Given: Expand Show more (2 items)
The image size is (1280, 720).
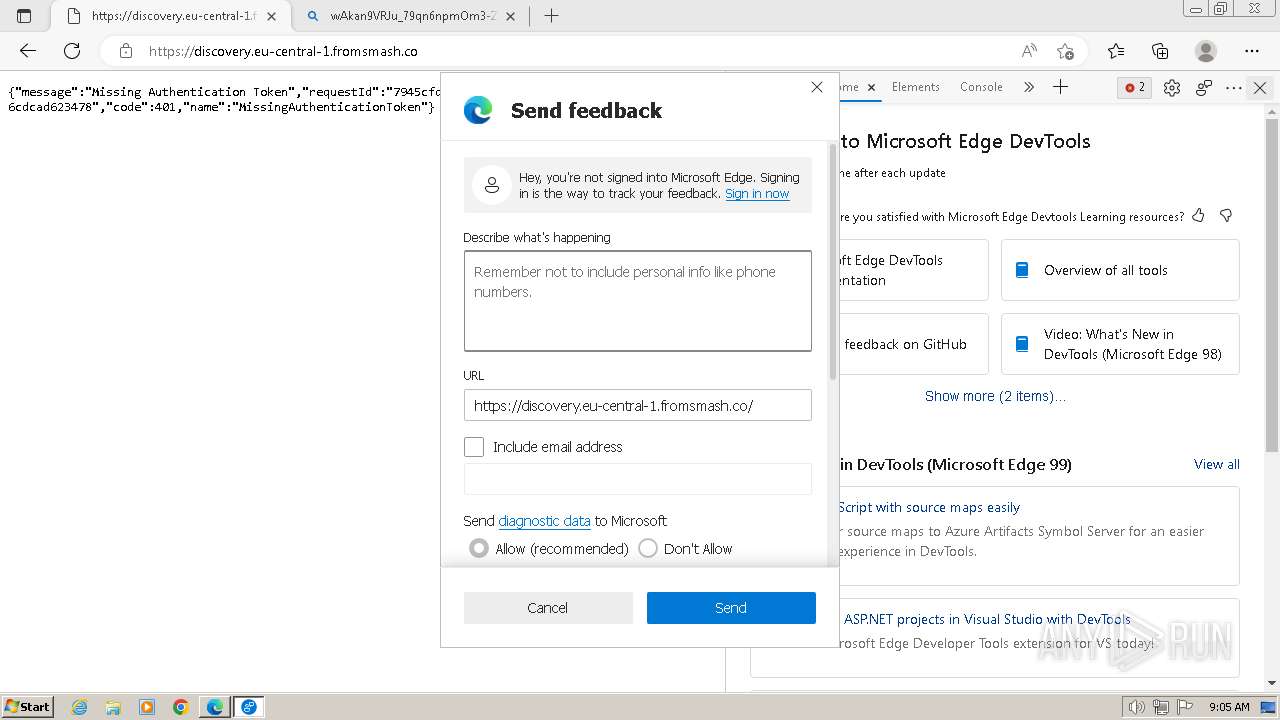Looking at the screenshot, I should click(x=995, y=396).
